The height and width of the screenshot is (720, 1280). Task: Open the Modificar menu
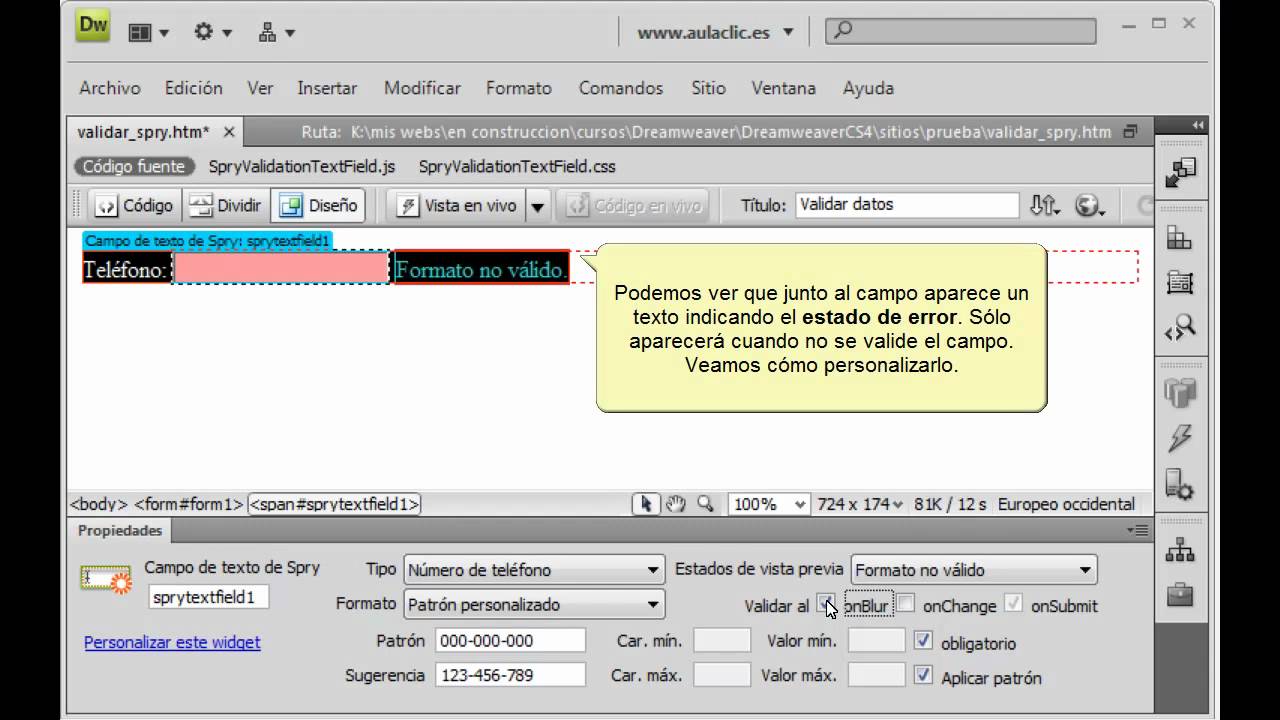422,88
